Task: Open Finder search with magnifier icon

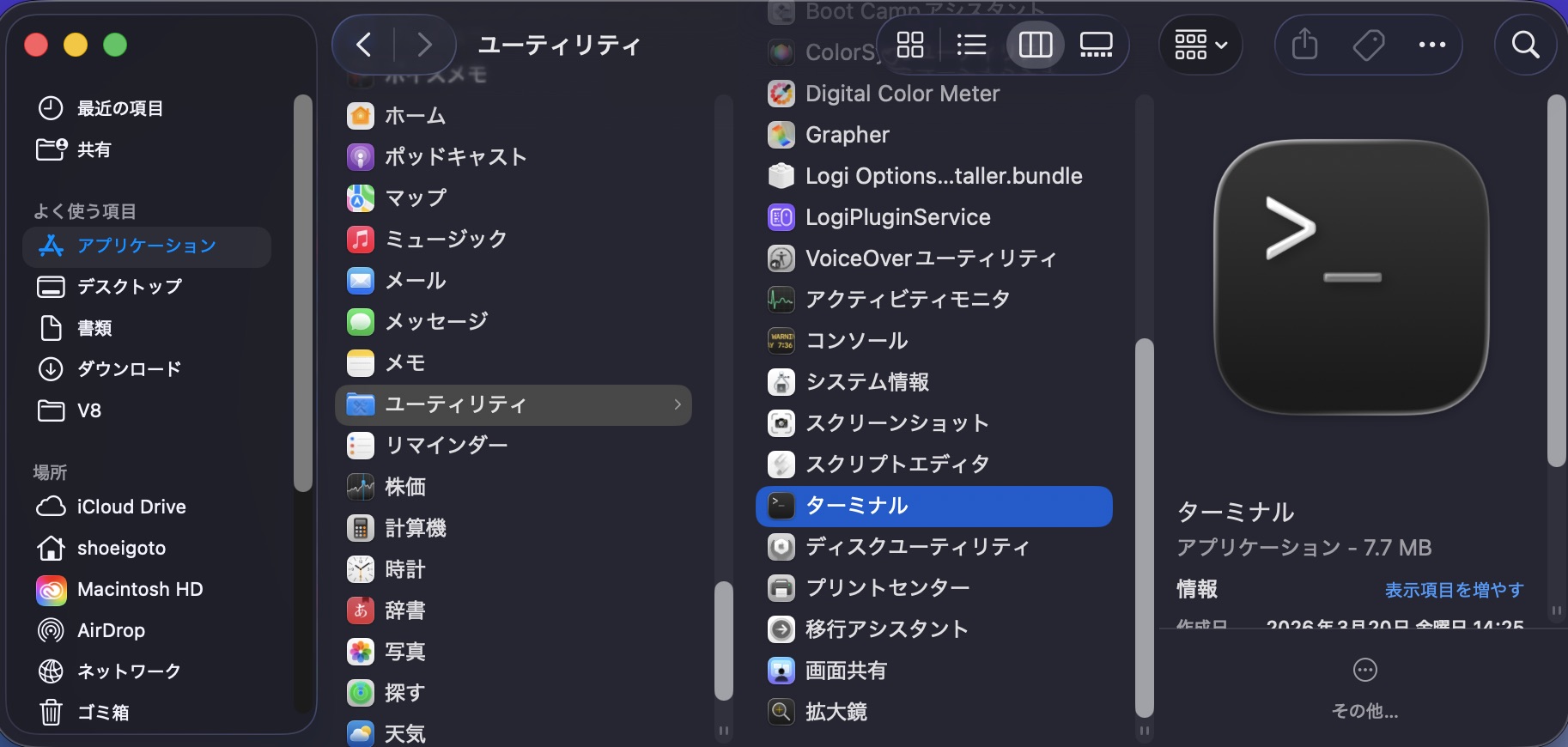Action: pyautogui.click(x=1525, y=45)
